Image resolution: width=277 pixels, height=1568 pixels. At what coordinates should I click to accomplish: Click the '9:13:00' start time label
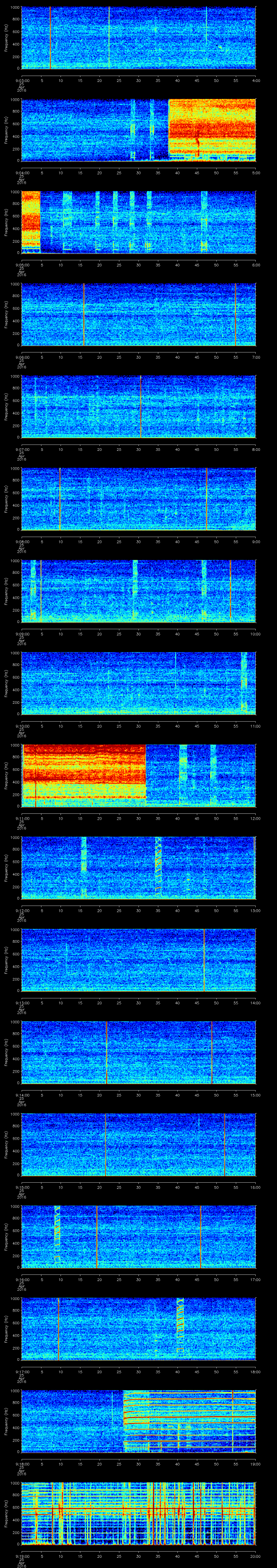click(x=22, y=1003)
